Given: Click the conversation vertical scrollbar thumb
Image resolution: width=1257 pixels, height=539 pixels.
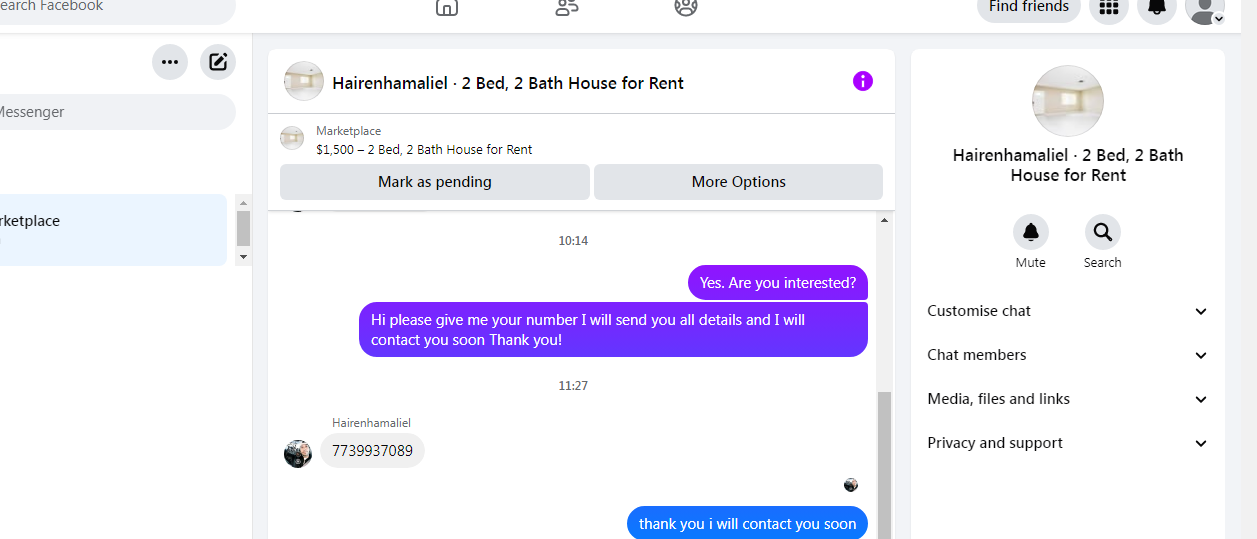Looking at the screenshot, I should coord(884,465).
